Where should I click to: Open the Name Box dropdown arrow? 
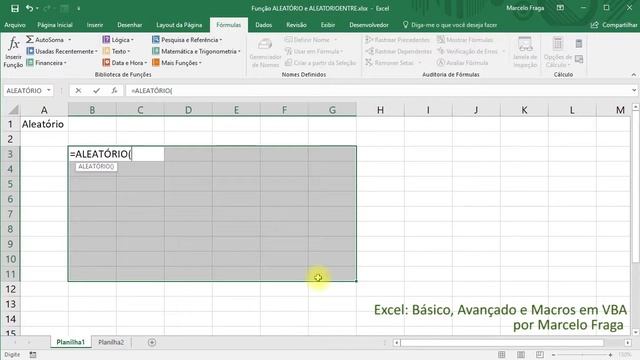coord(49,90)
